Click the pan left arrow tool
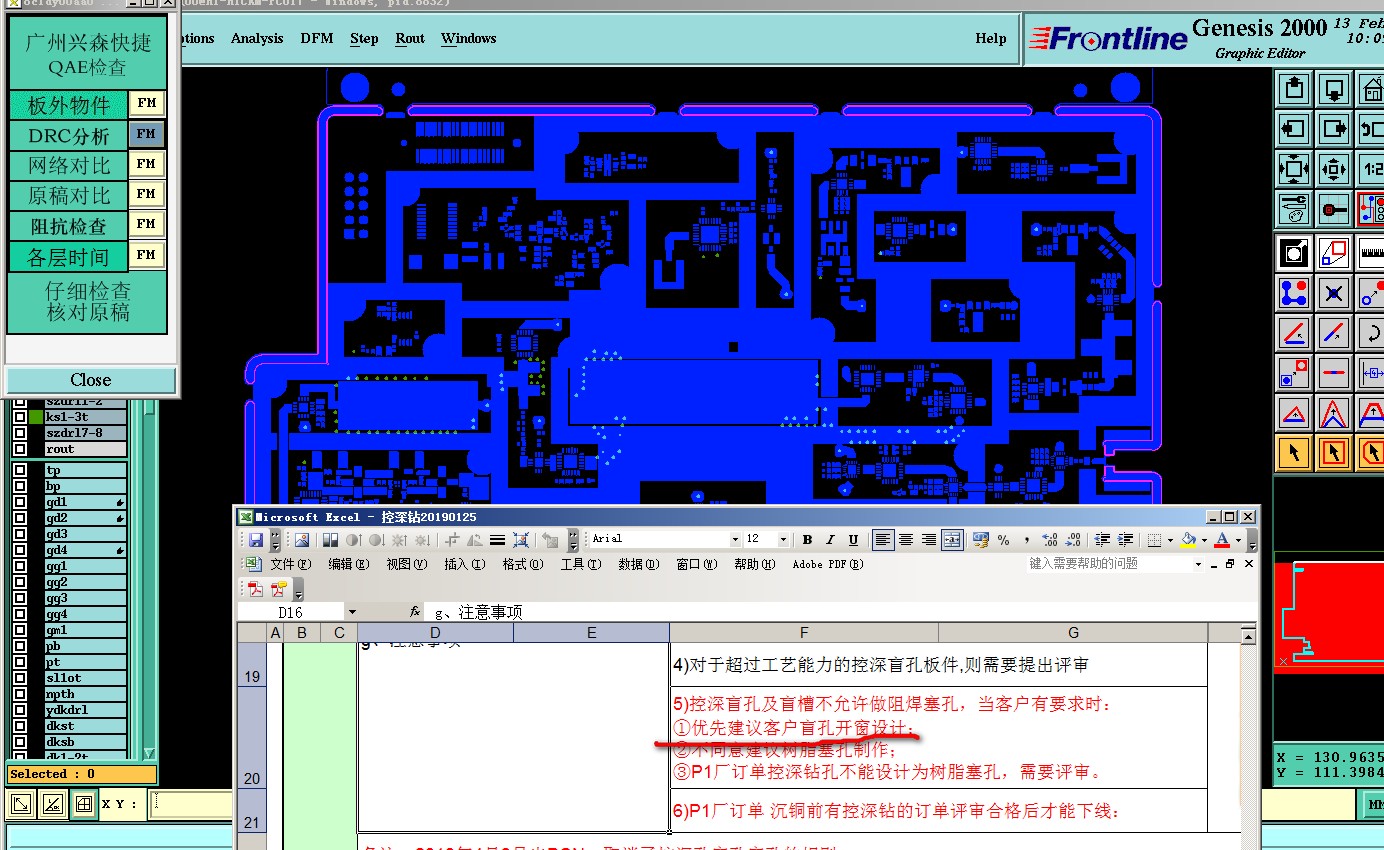 click(x=1294, y=129)
